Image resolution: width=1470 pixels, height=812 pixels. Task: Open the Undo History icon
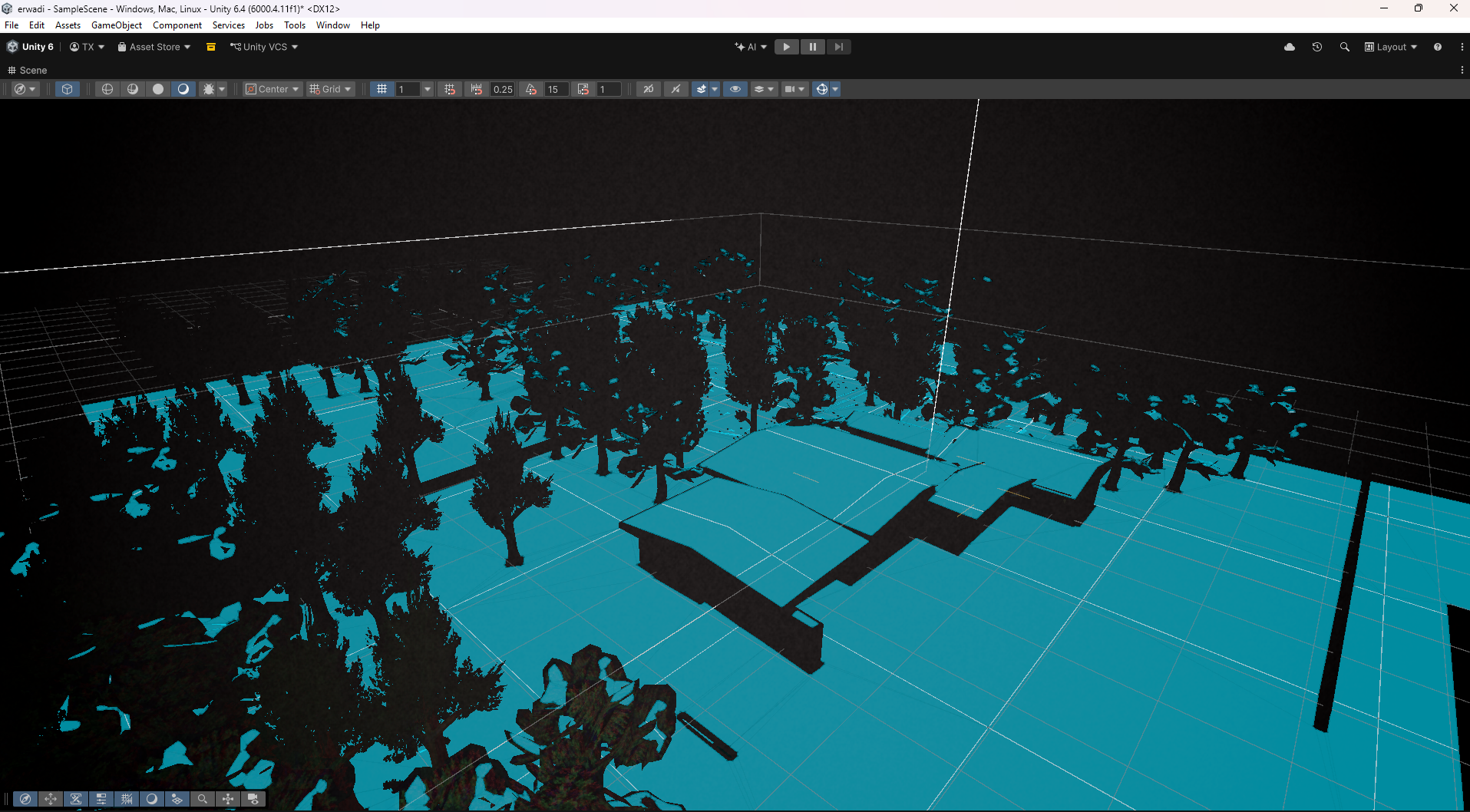pos(1317,47)
